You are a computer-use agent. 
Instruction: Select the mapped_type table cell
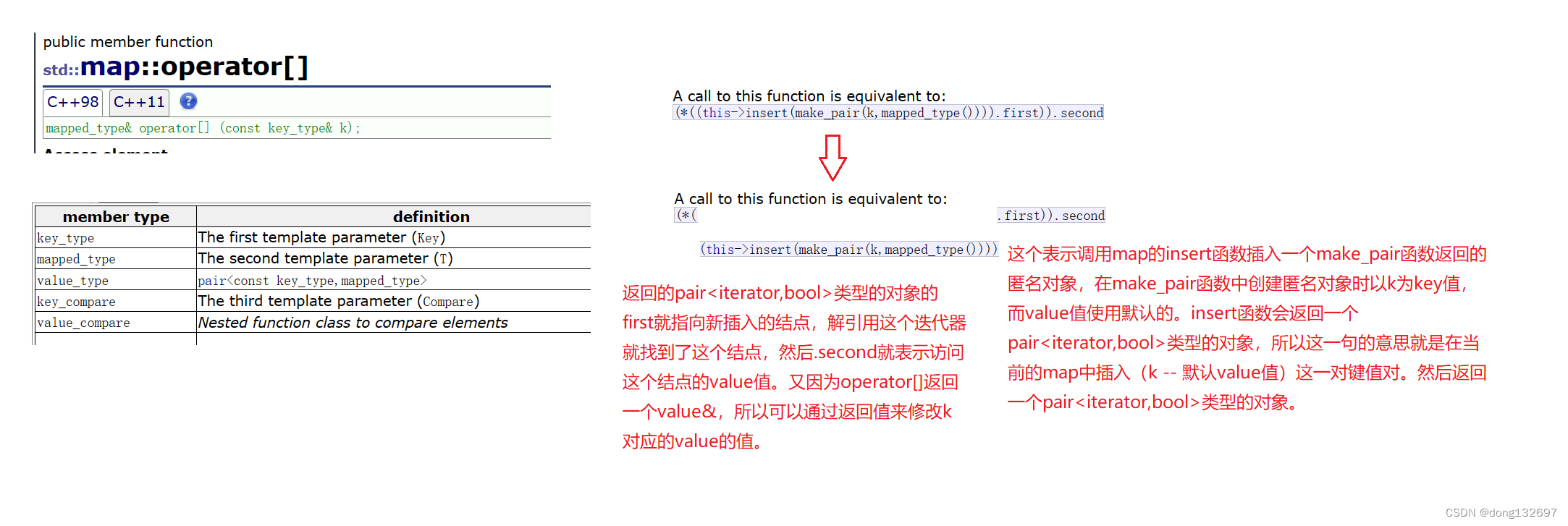pos(116,258)
